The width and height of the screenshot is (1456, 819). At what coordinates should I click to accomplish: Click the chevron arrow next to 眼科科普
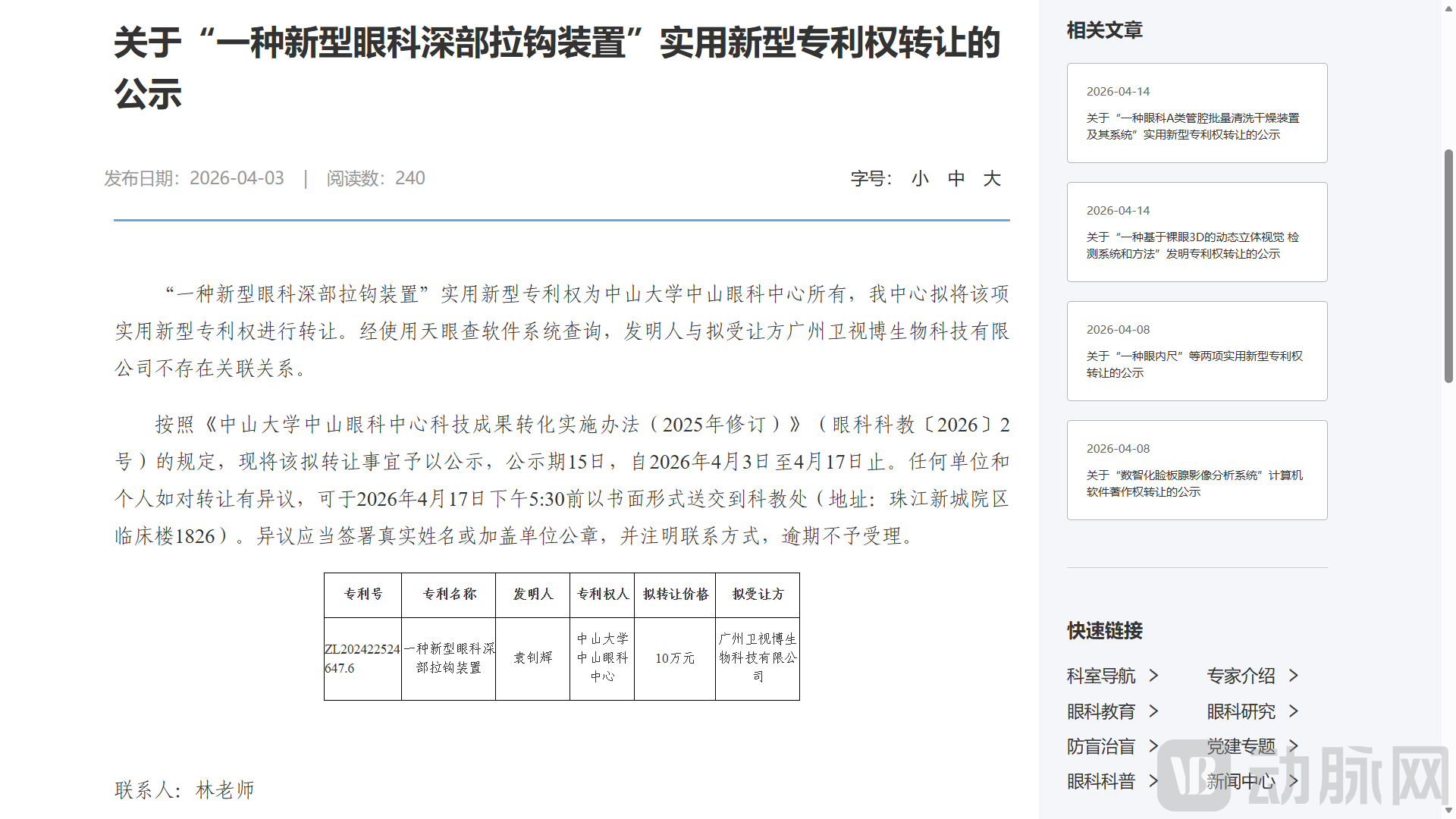click(1153, 780)
